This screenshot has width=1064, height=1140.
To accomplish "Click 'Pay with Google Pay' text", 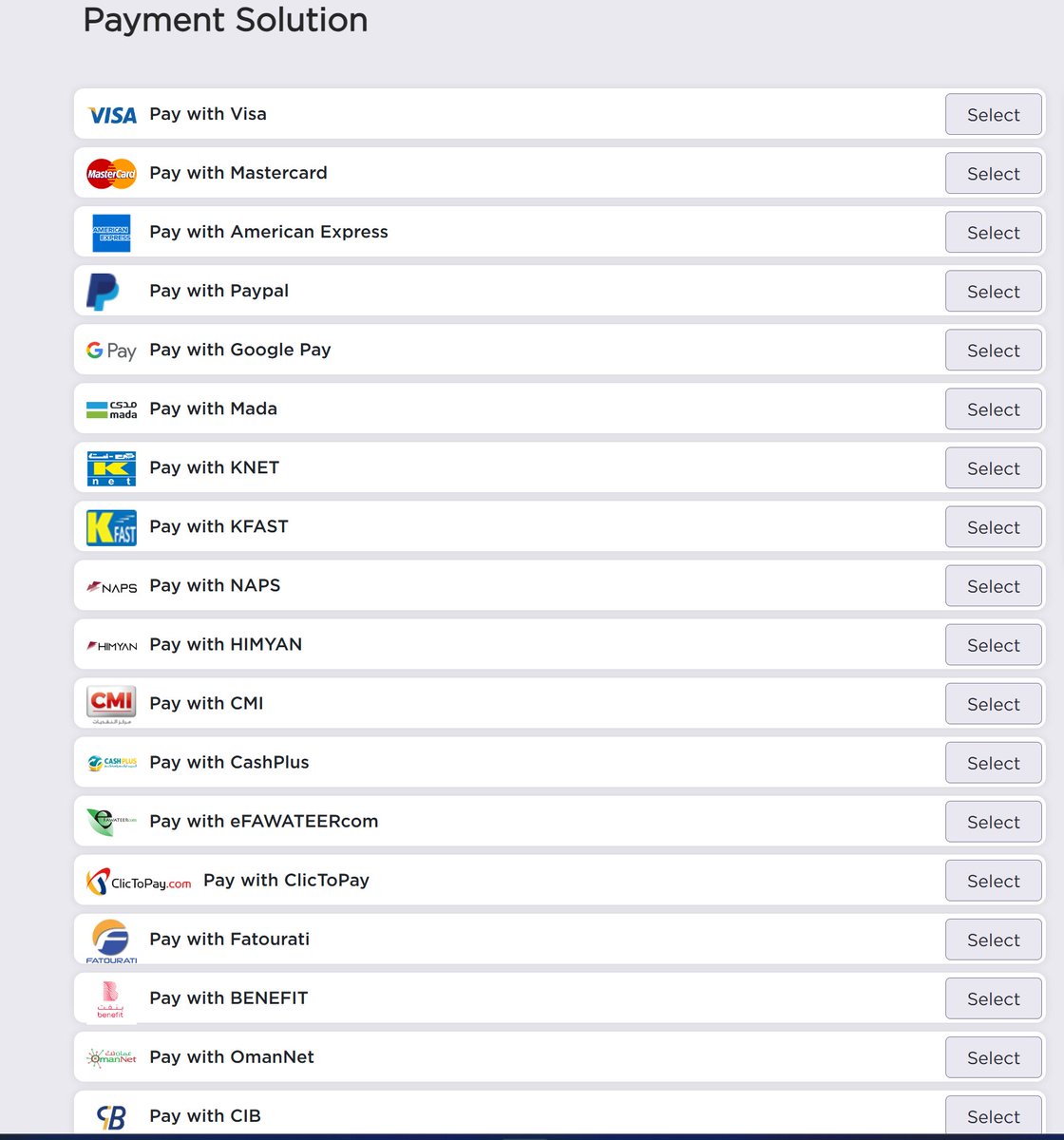I will 240,350.
